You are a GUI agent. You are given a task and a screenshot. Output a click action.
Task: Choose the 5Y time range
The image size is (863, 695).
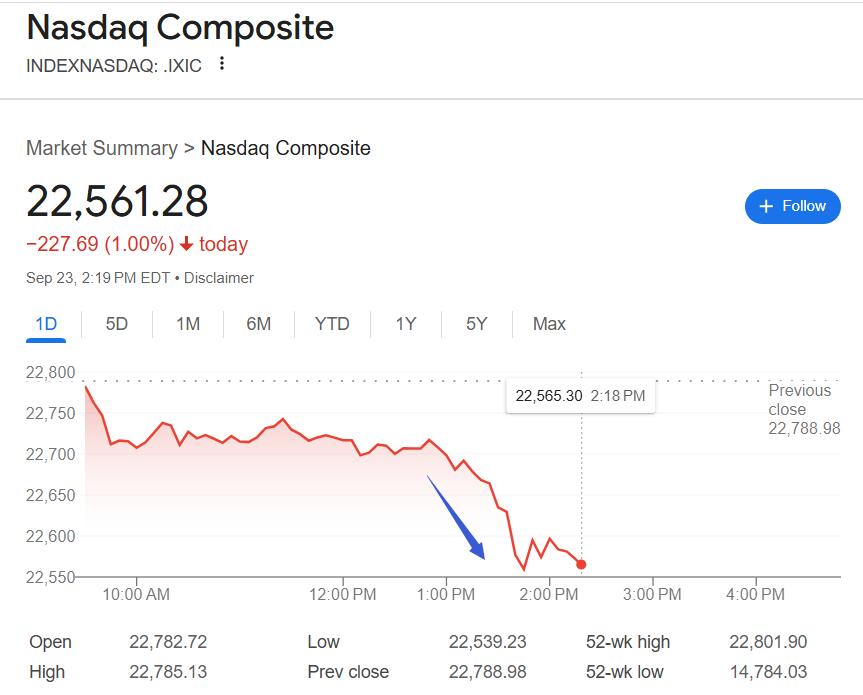click(476, 324)
